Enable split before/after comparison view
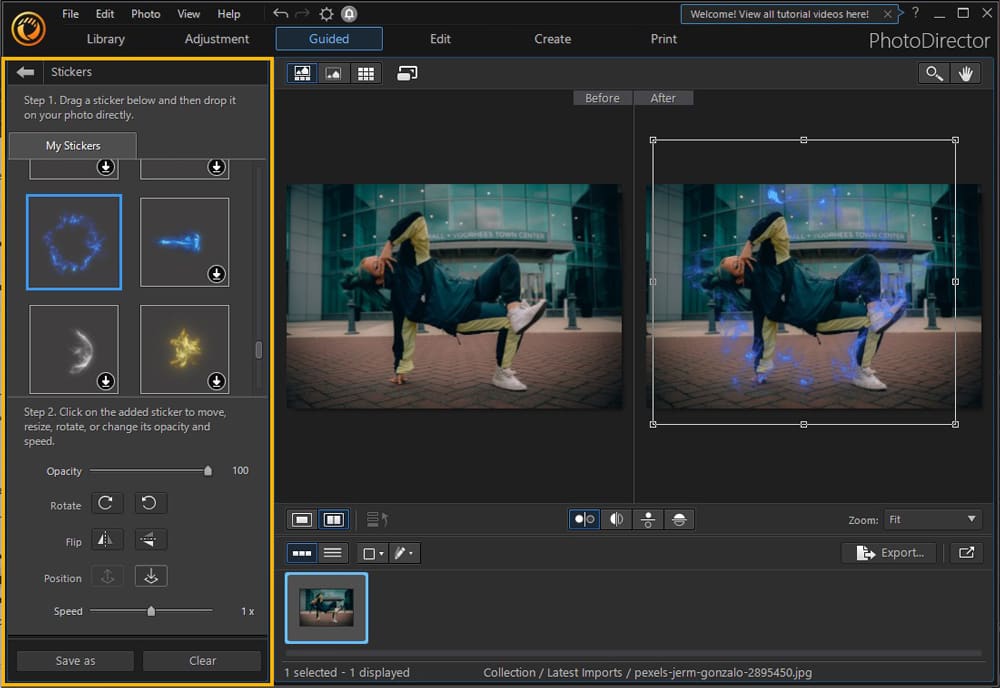The image size is (1000, 688). coord(617,519)
